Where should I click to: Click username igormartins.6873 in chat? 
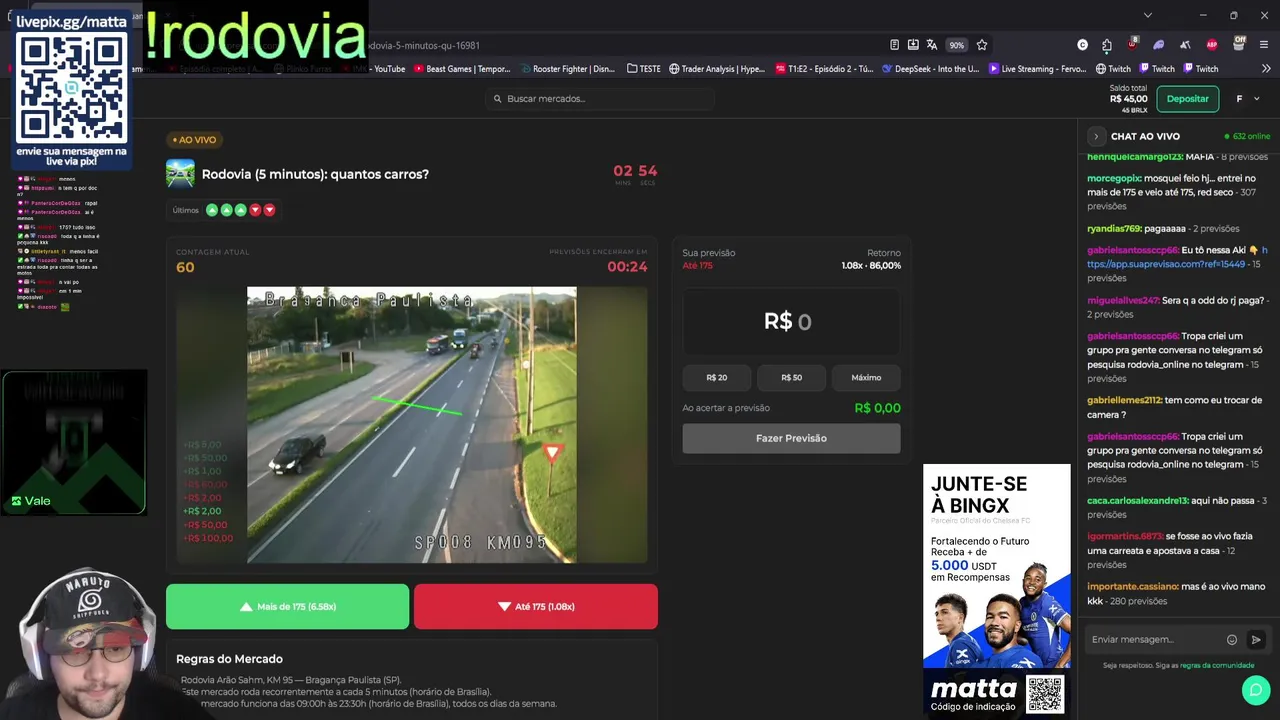point(1124,536)
